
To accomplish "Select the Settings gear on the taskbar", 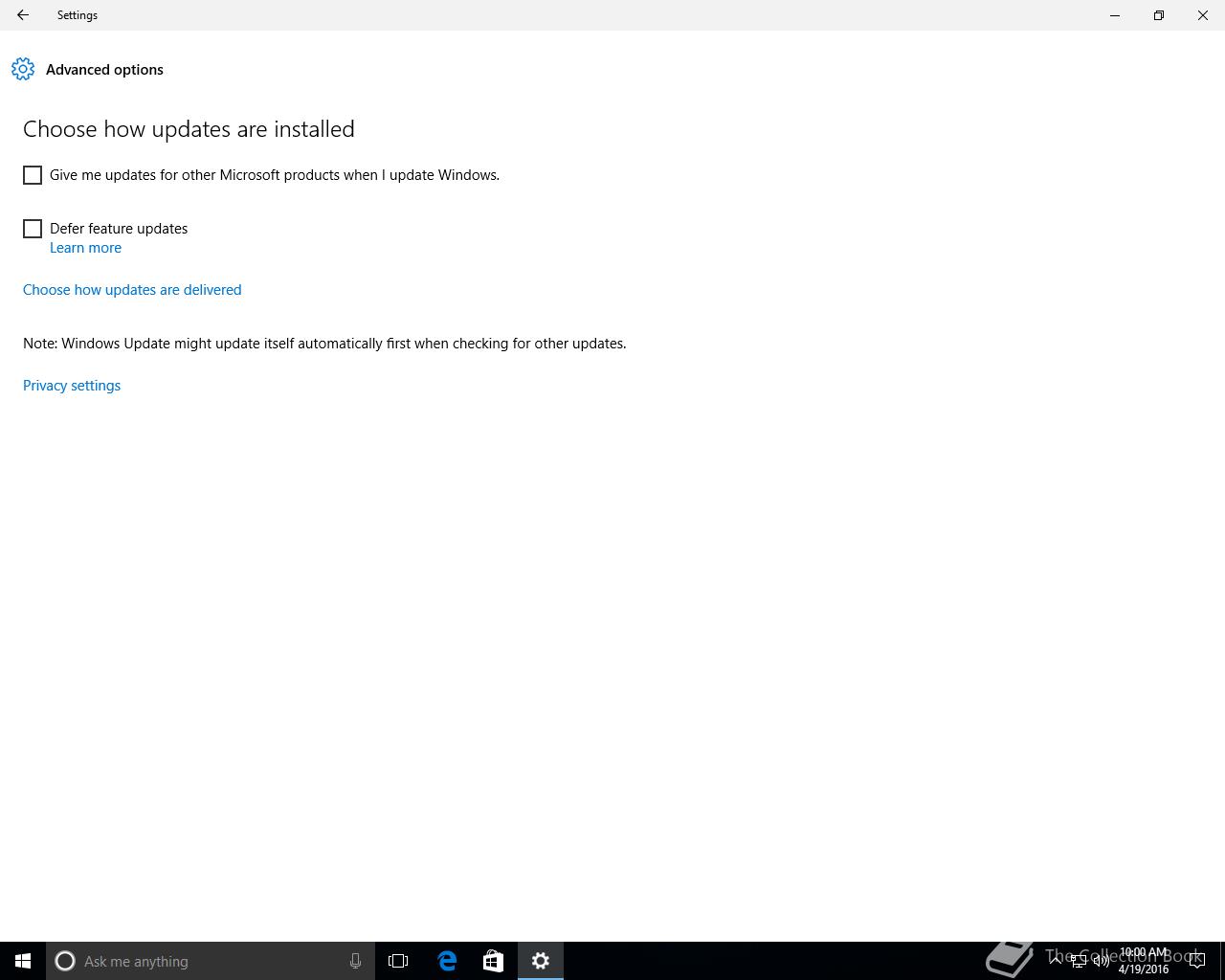I will [541, 961].
